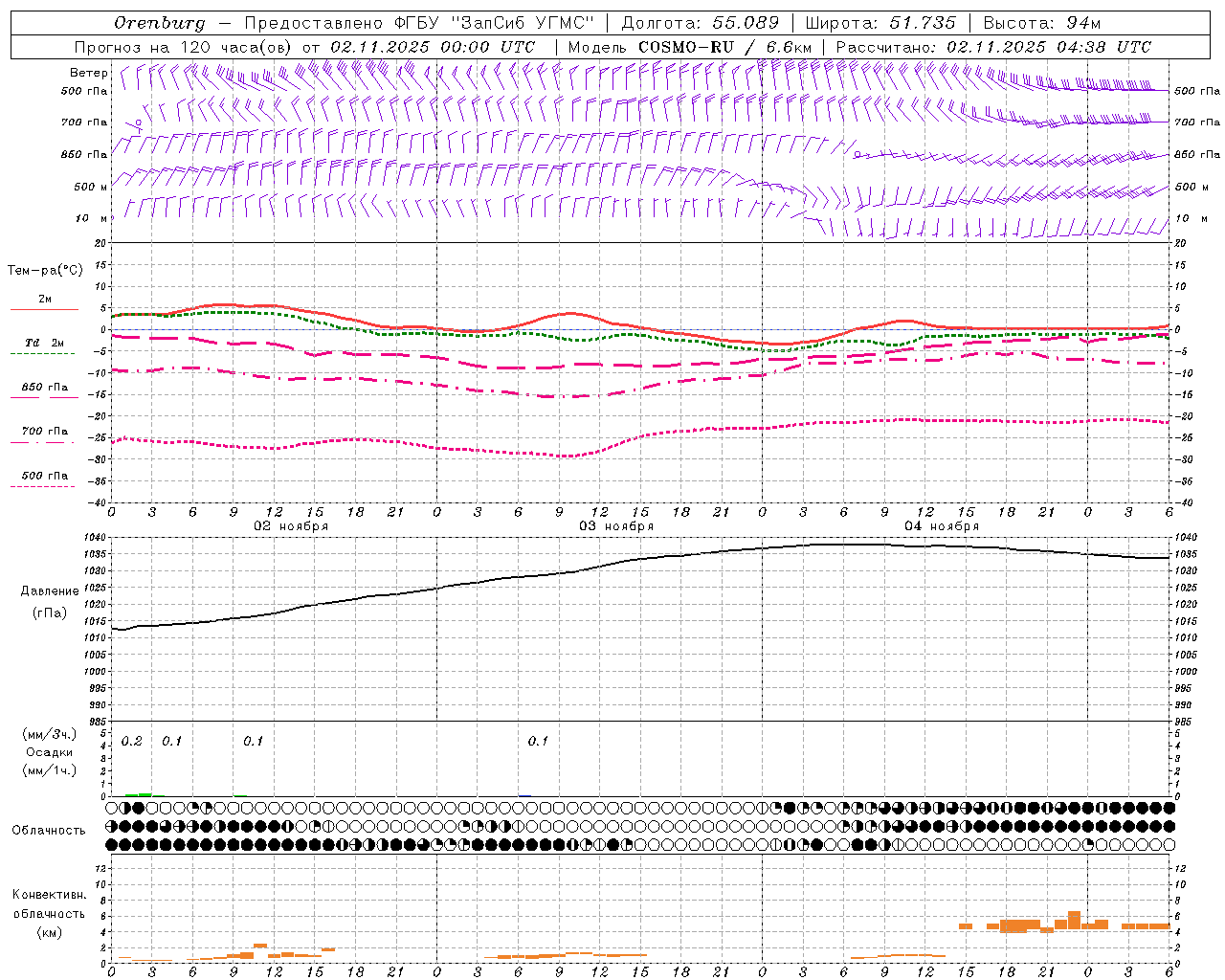Click the '500 гПа' dotted legend below temperature

44,477
